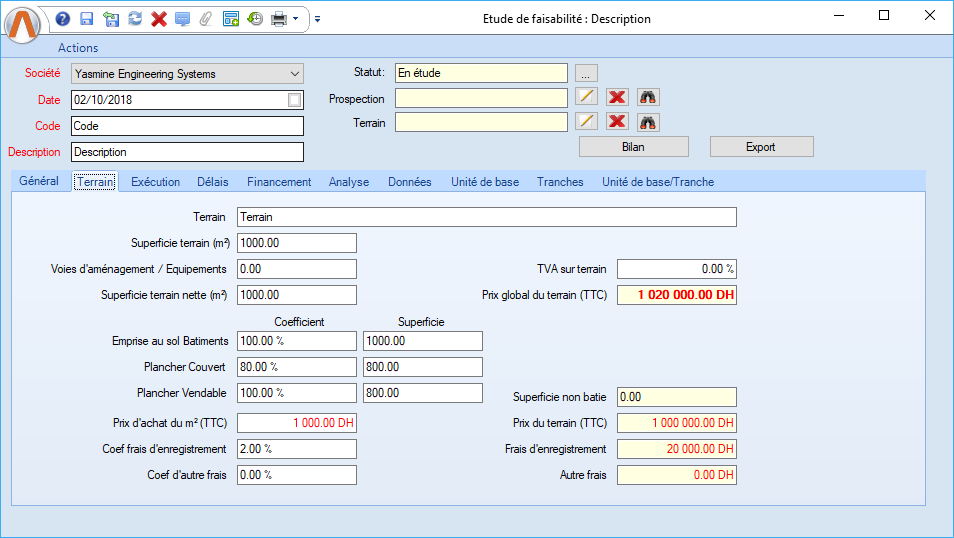Open the quick access toolbar customize arrow
This screenshot has width=954, height=538.
tap(317, 19)
